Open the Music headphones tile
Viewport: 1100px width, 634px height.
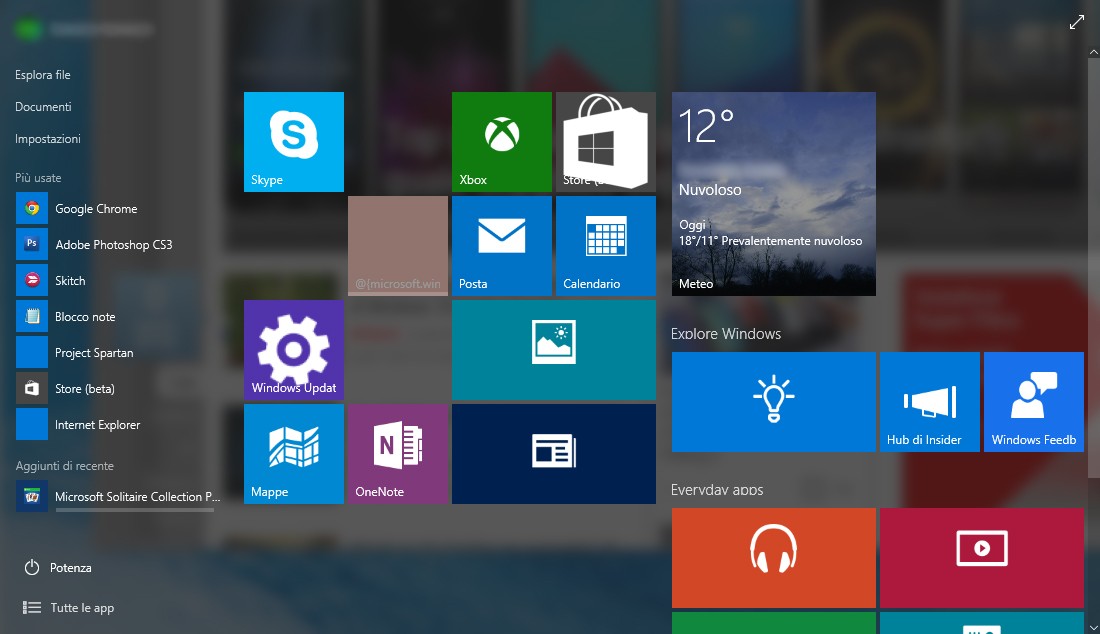tap(773, 557)
